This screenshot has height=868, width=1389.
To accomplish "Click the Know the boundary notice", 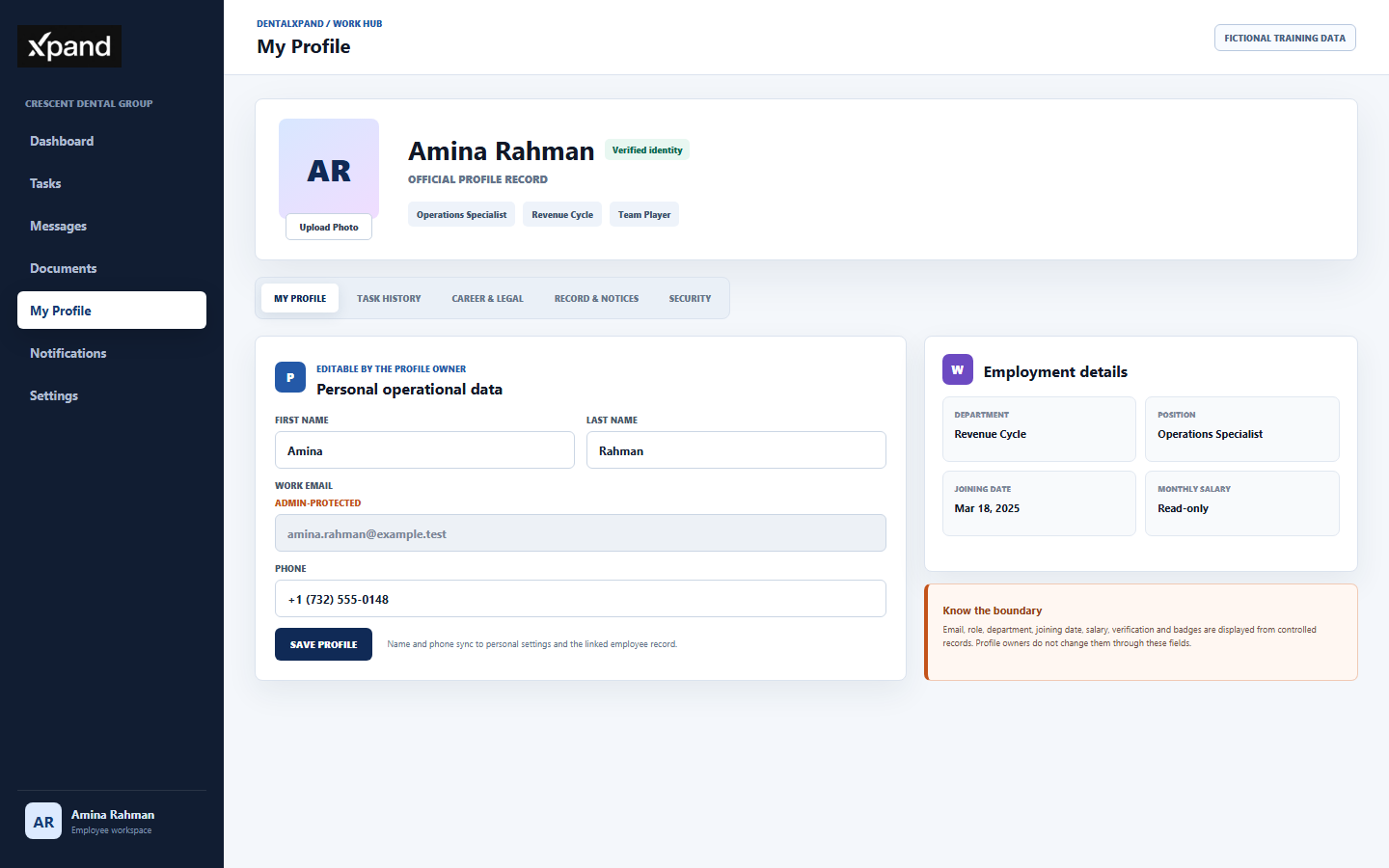I will click(x=1141, y=632).
